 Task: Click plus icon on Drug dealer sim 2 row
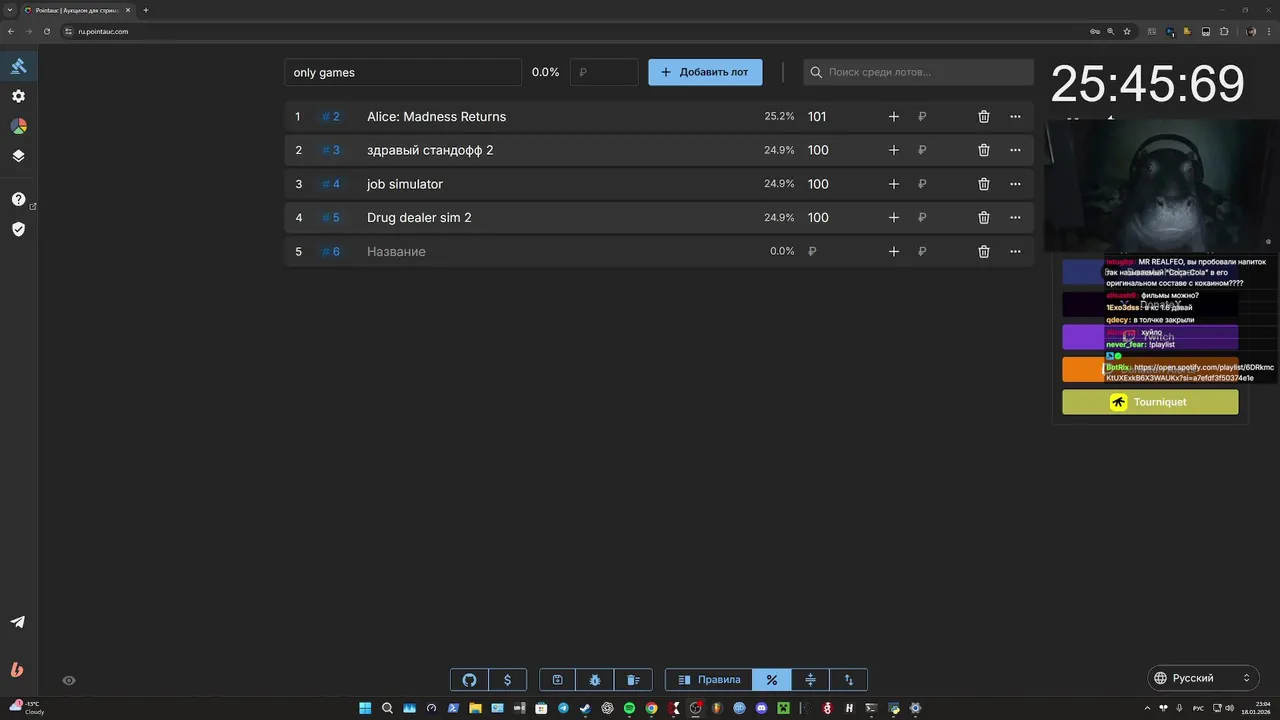(894, 217)
